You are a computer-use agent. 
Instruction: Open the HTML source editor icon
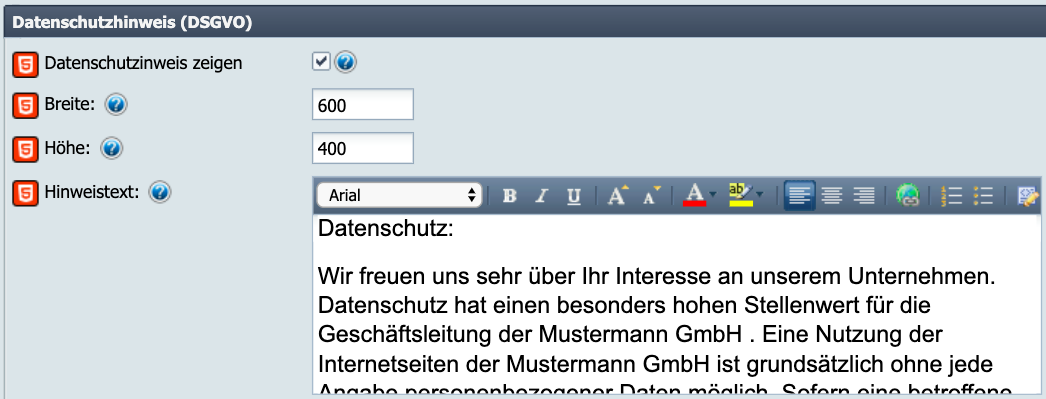pyautogui.click(x=1028, y=196)
